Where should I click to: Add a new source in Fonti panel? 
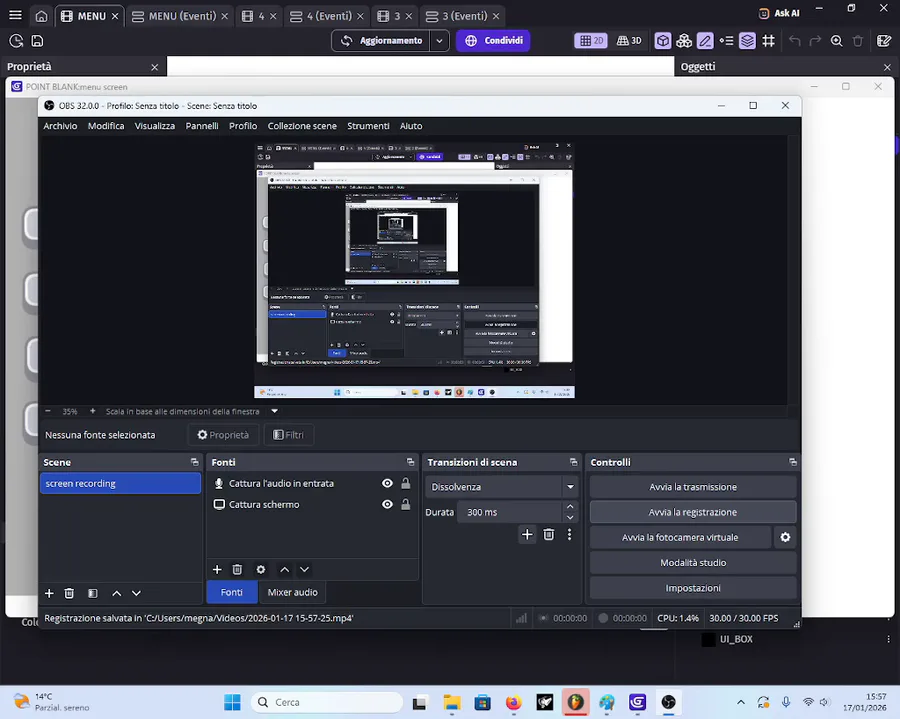[217, 569]
